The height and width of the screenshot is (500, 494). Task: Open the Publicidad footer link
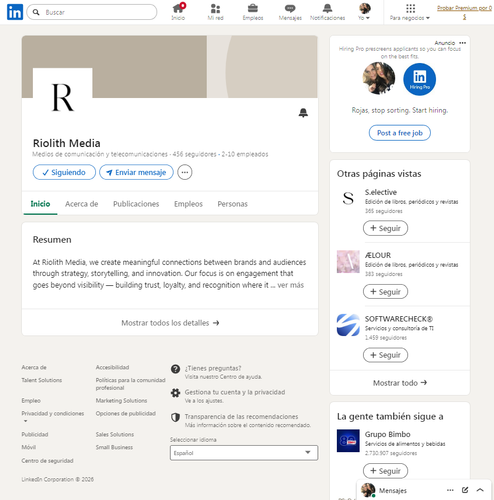(x=35, y=434)
